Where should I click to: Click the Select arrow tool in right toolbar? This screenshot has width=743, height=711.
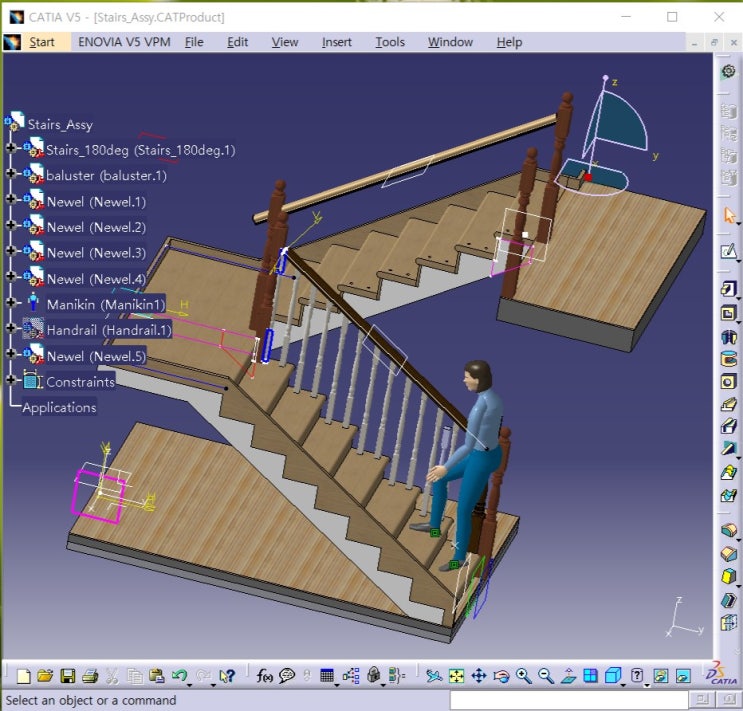pos(729,215)
